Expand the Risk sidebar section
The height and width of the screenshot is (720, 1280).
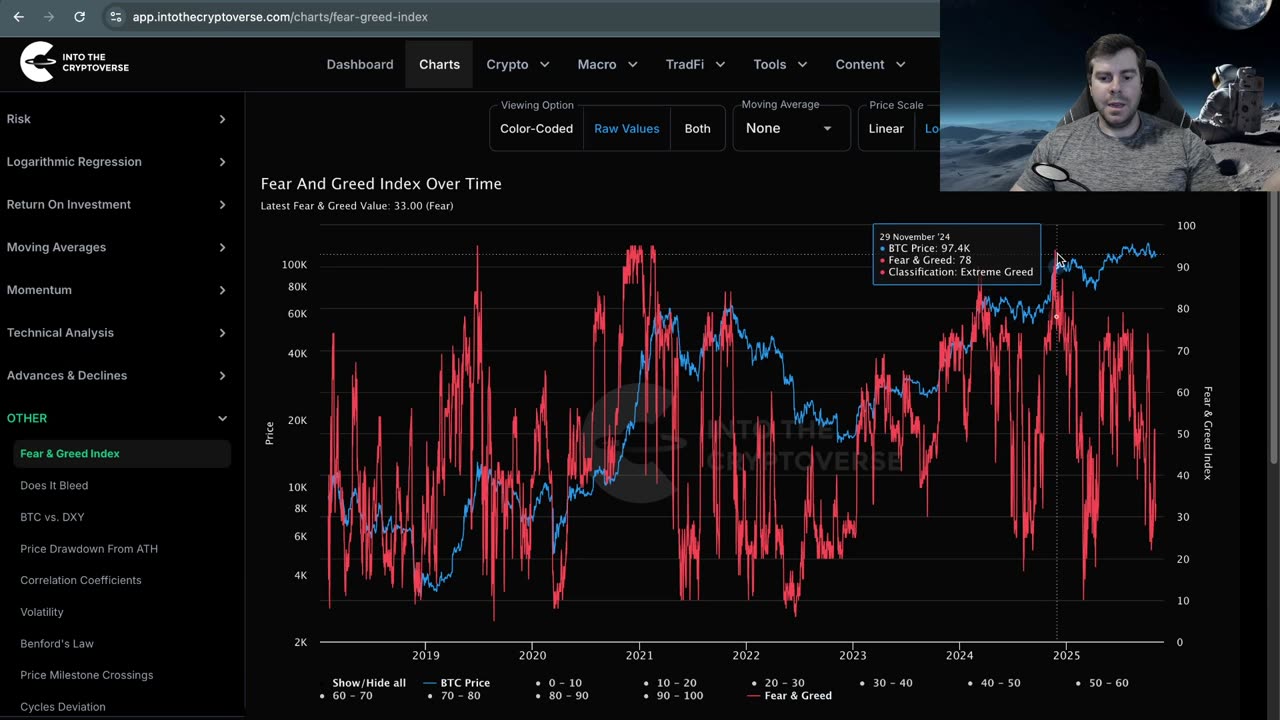point(117,119)
